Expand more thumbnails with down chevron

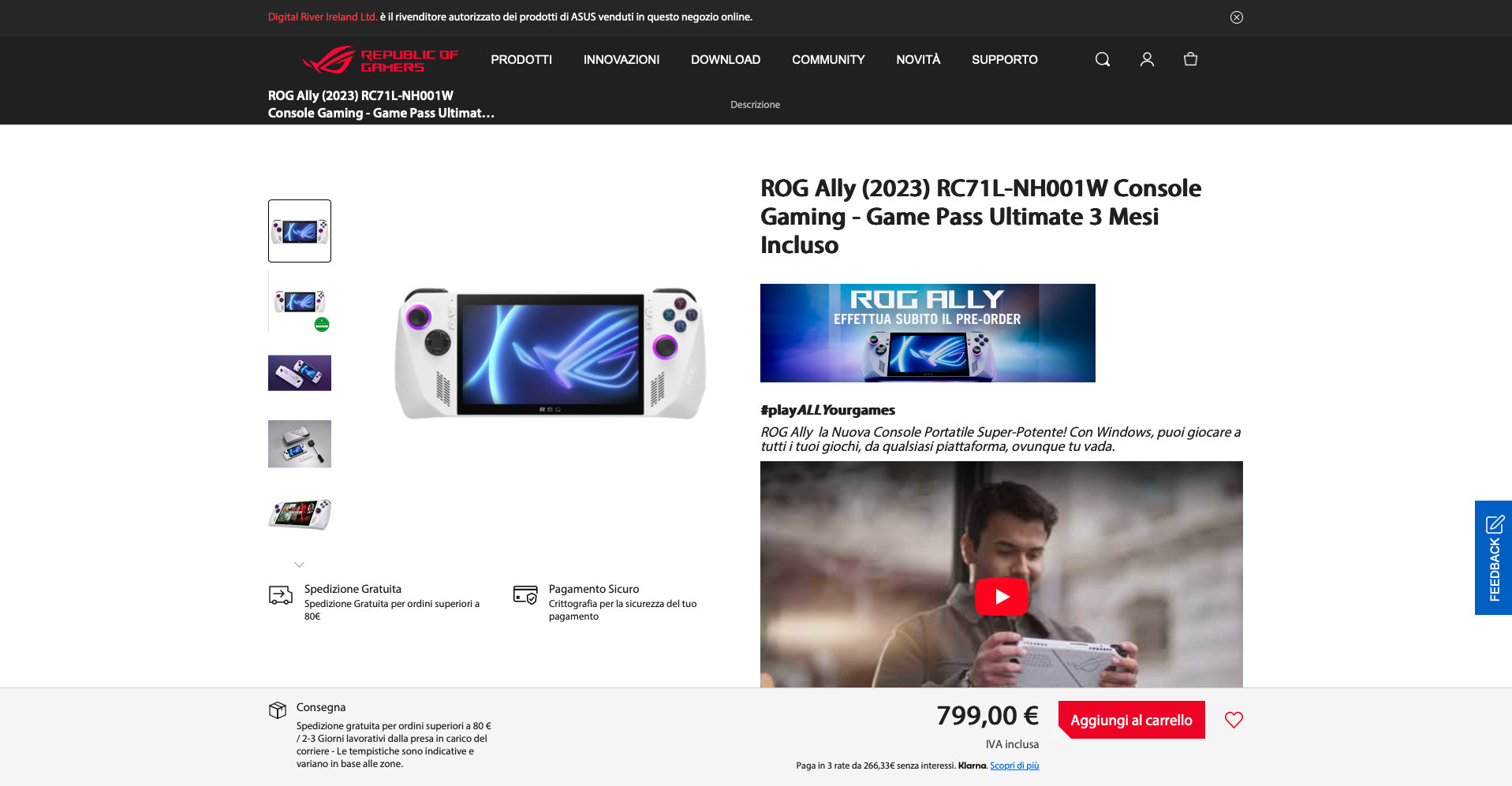(299, 564)
